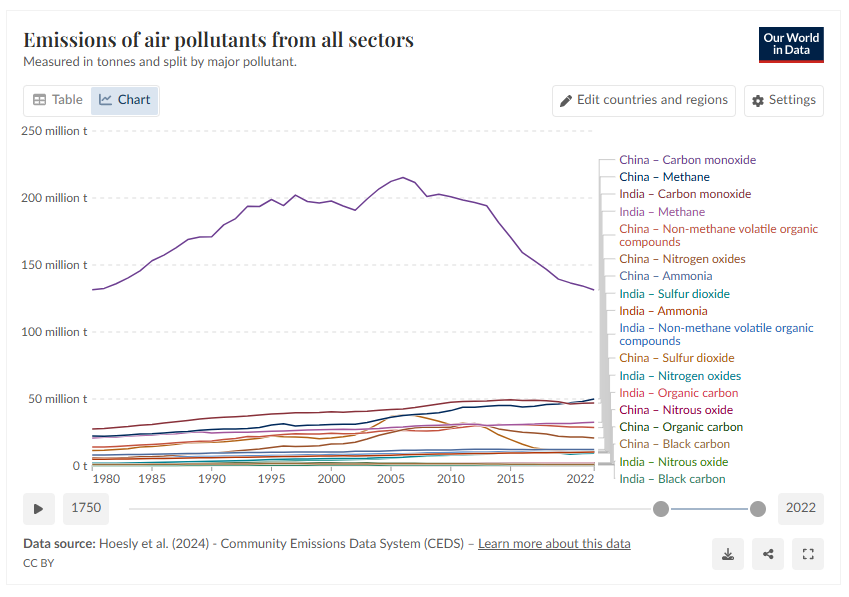This screenshot has height=597, width=849.
Task: Click the right handle of the time slider
Action: coord(758,509)
